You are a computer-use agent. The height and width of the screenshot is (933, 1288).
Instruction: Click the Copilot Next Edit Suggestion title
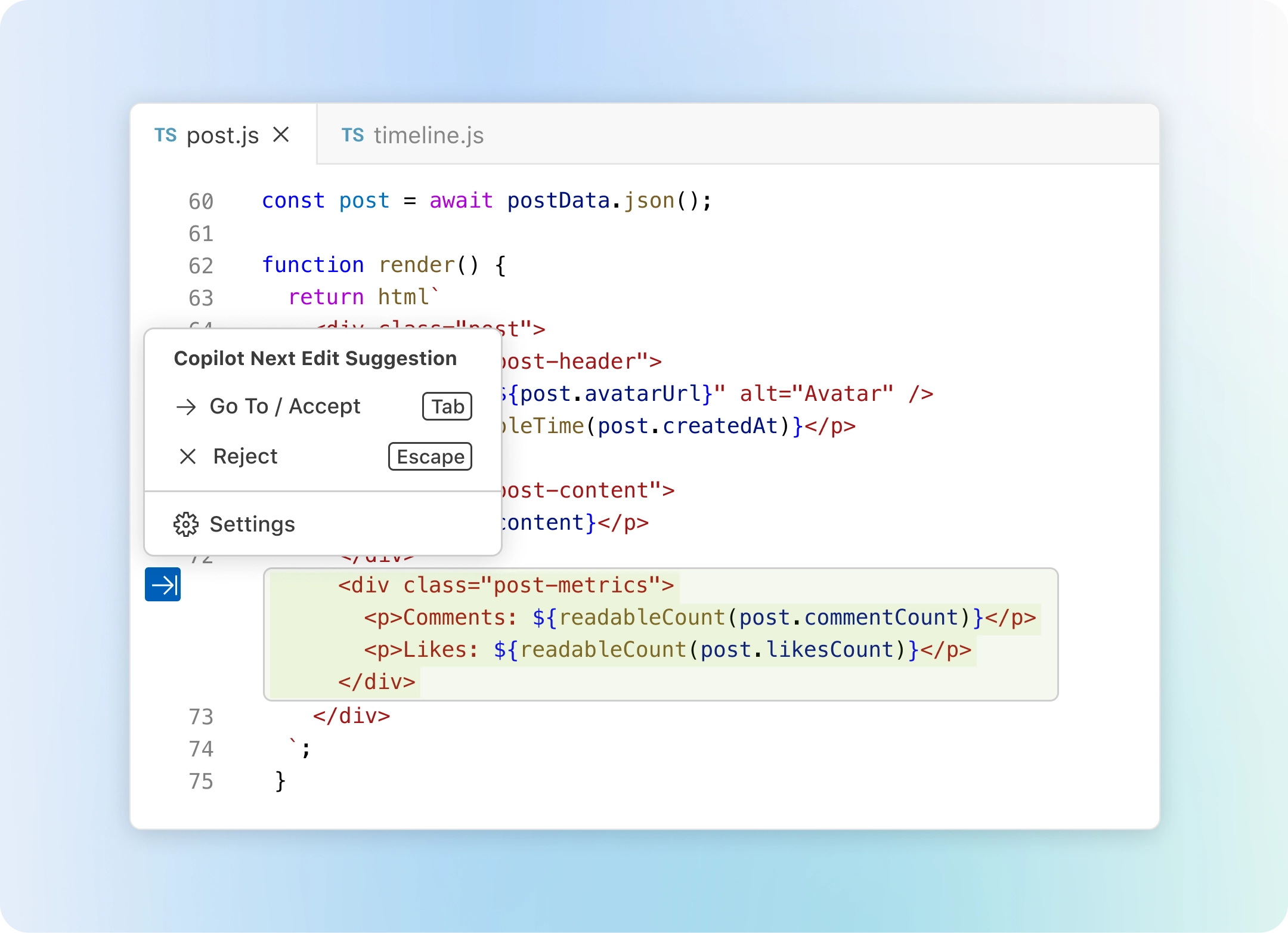coord(314,358)
